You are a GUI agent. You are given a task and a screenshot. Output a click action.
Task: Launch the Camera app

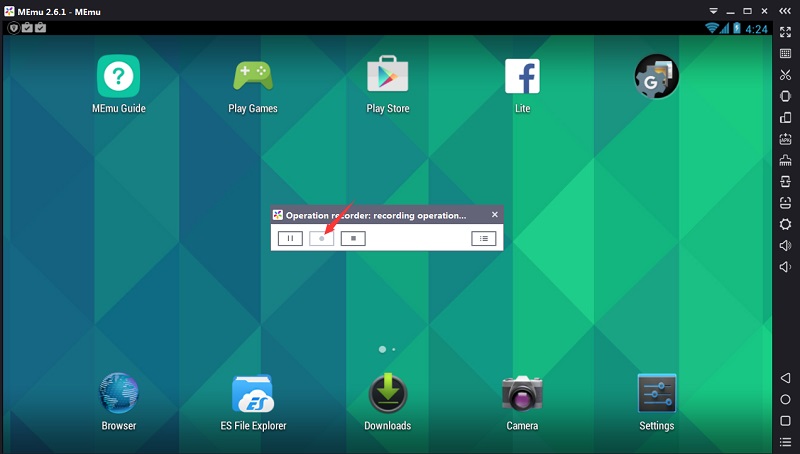522,394
